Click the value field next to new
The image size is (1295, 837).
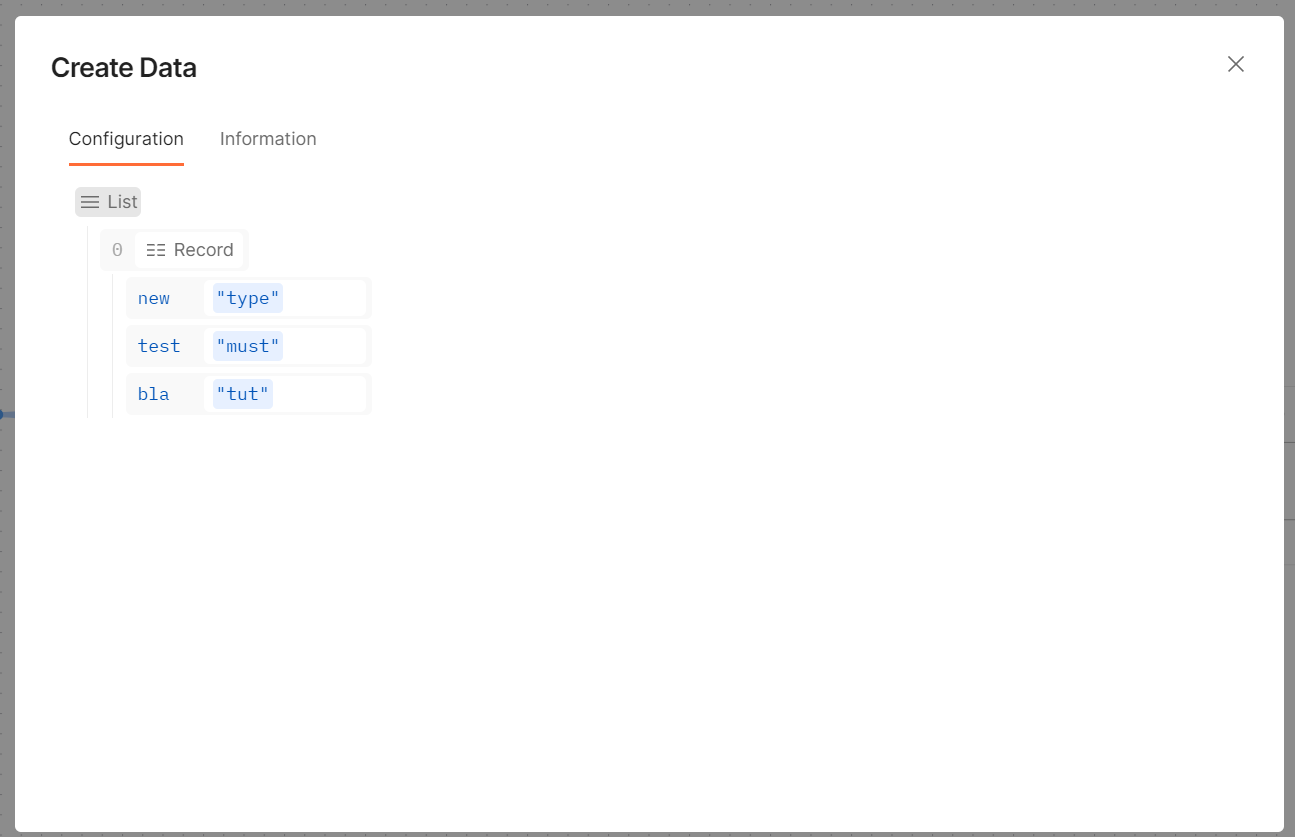pos(320,297)
